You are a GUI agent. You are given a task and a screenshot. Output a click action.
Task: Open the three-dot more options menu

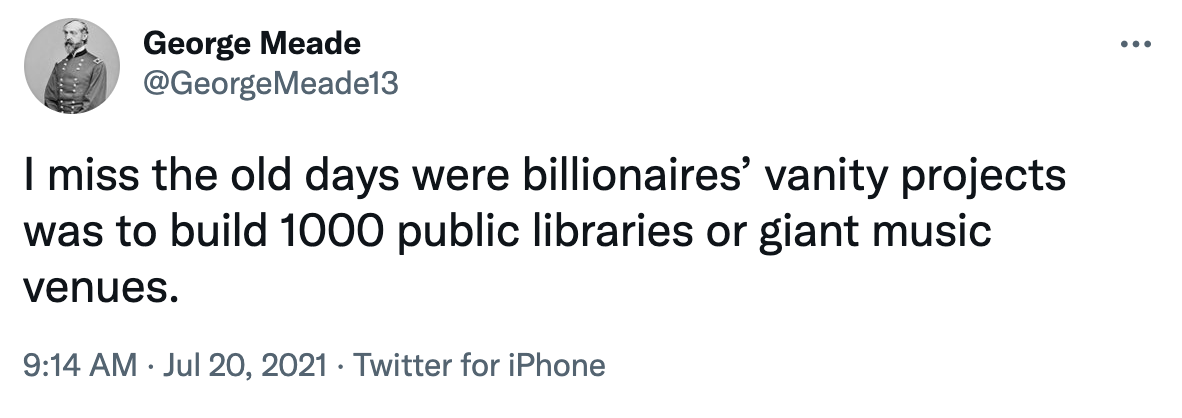coord(1136,44)
